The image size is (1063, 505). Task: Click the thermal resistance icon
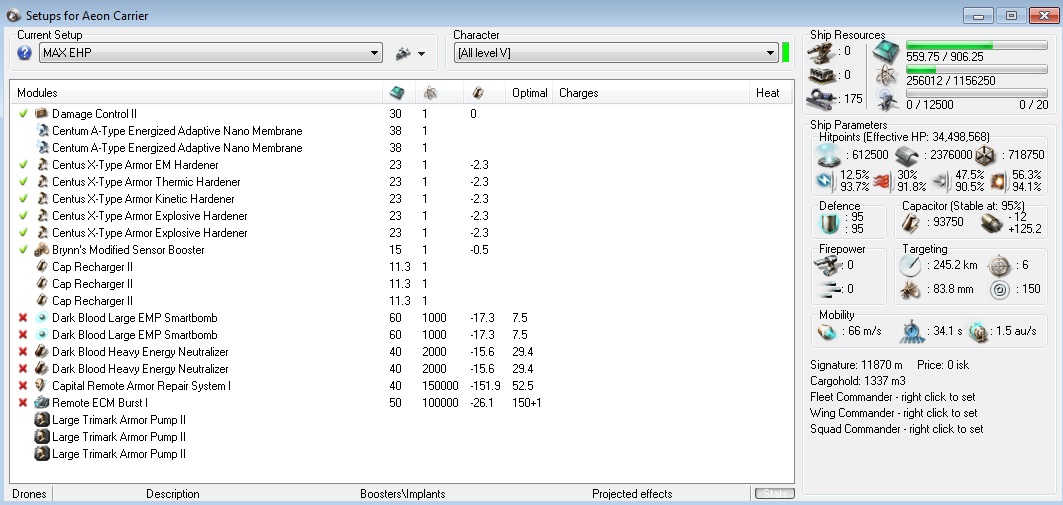coord(882,182)
